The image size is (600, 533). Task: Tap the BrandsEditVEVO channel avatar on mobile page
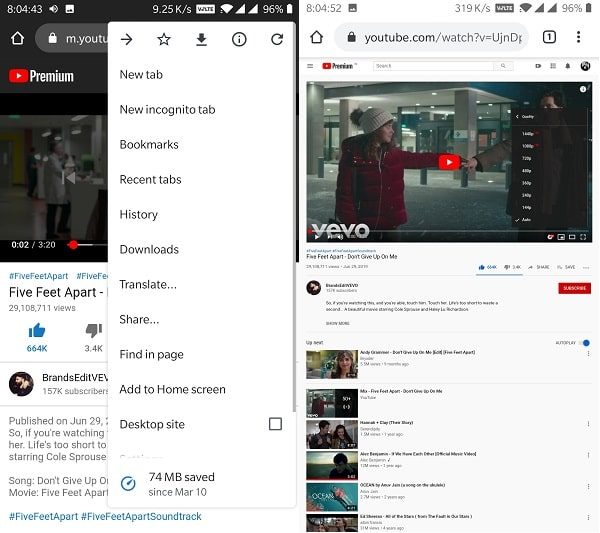[21, 384]
